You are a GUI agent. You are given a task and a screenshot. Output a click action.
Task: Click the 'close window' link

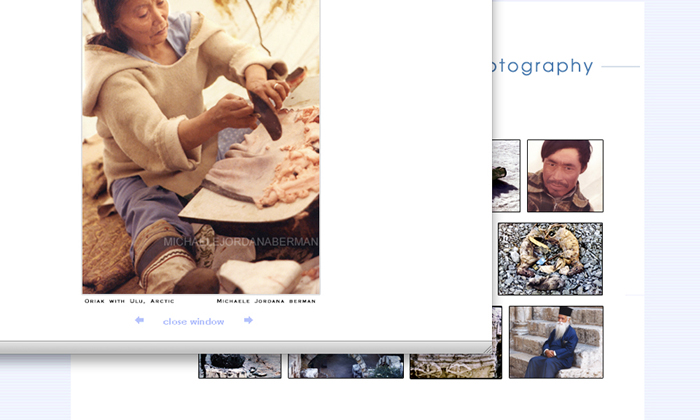193,322
